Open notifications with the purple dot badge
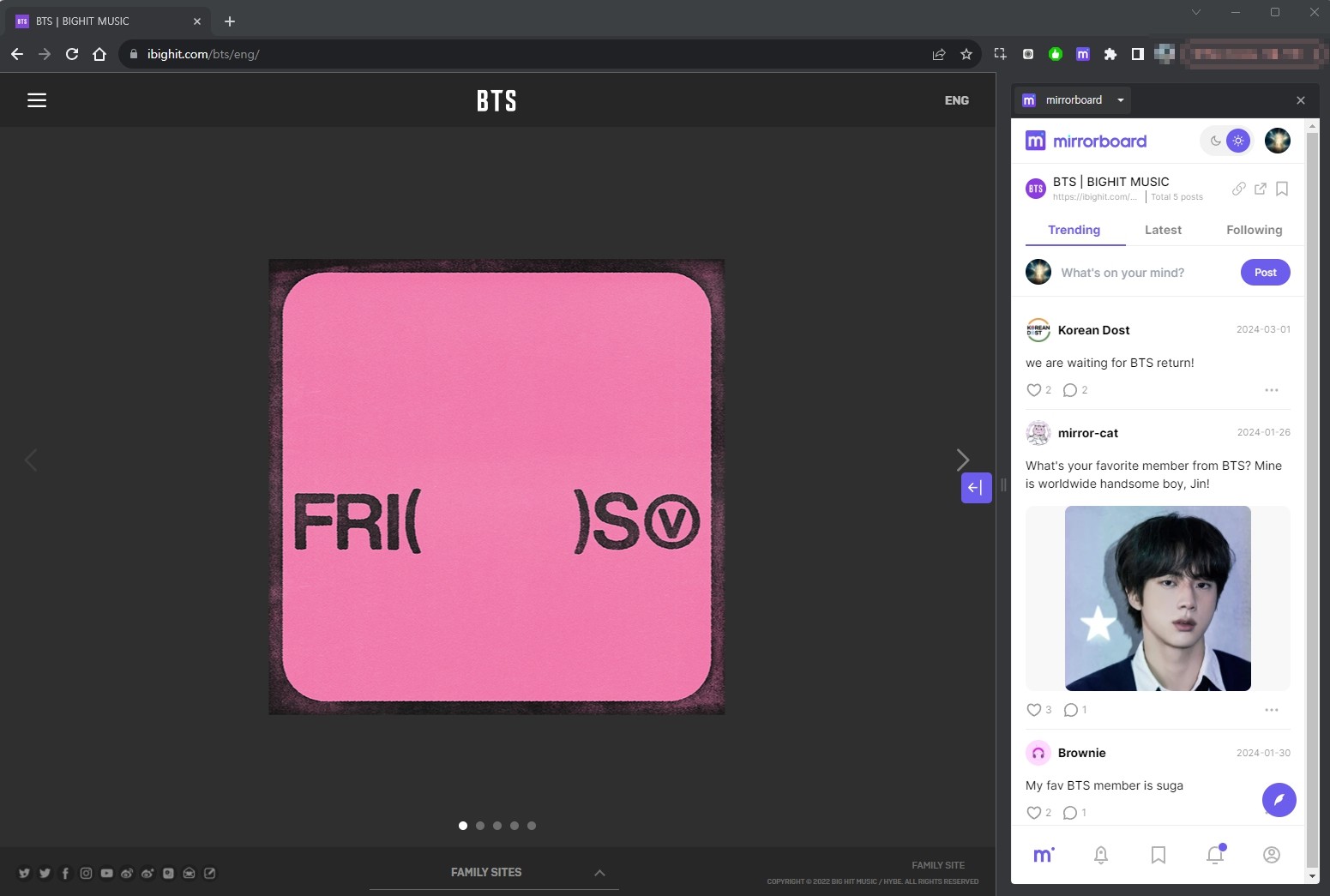1330x896 pixels. 1215,854
